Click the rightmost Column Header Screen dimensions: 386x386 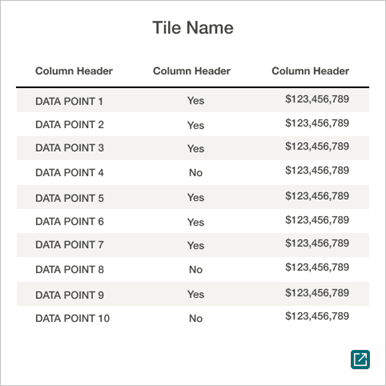(x=310, y=71)
